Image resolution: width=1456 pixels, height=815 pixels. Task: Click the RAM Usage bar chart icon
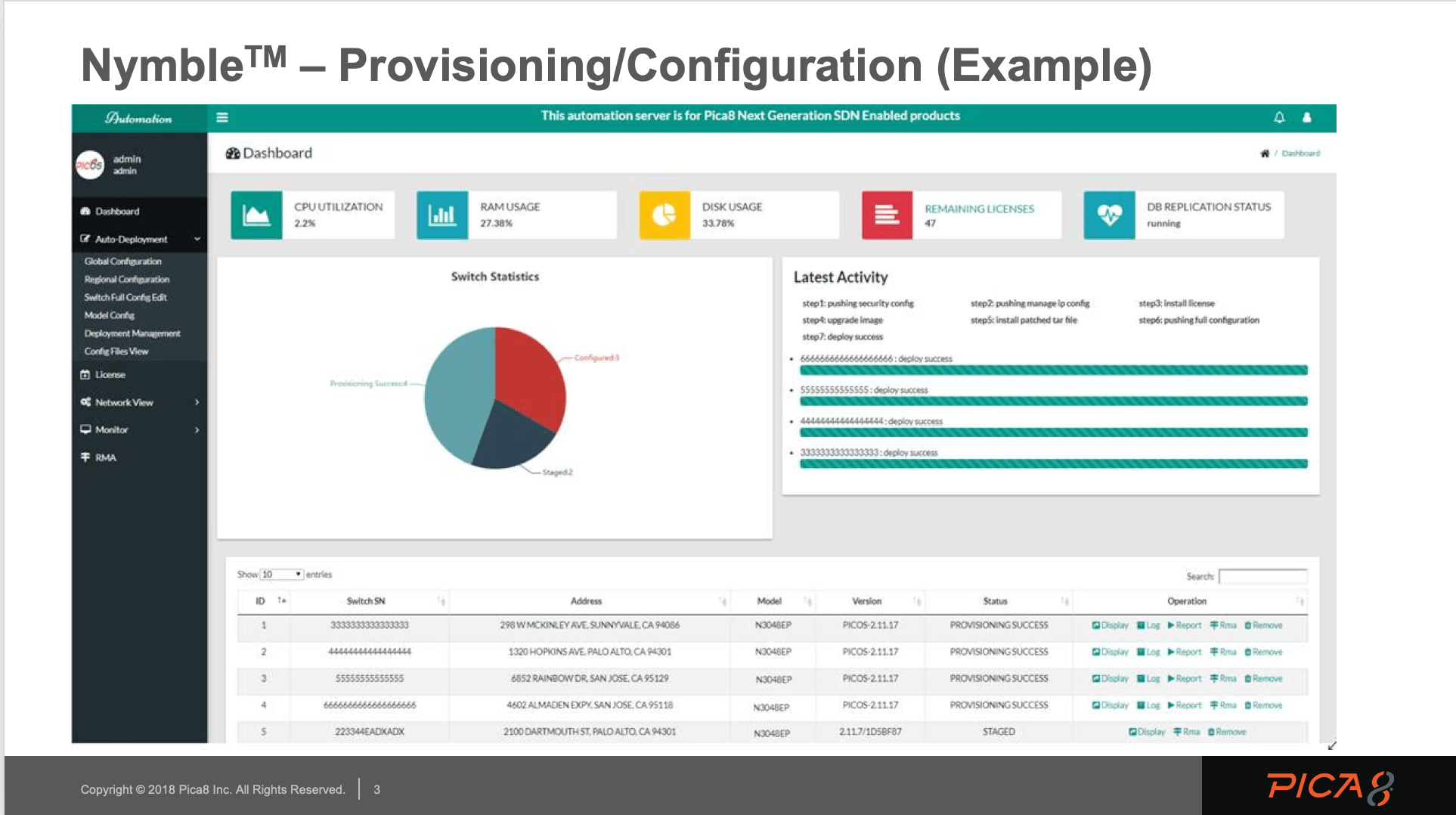(442, 215)
